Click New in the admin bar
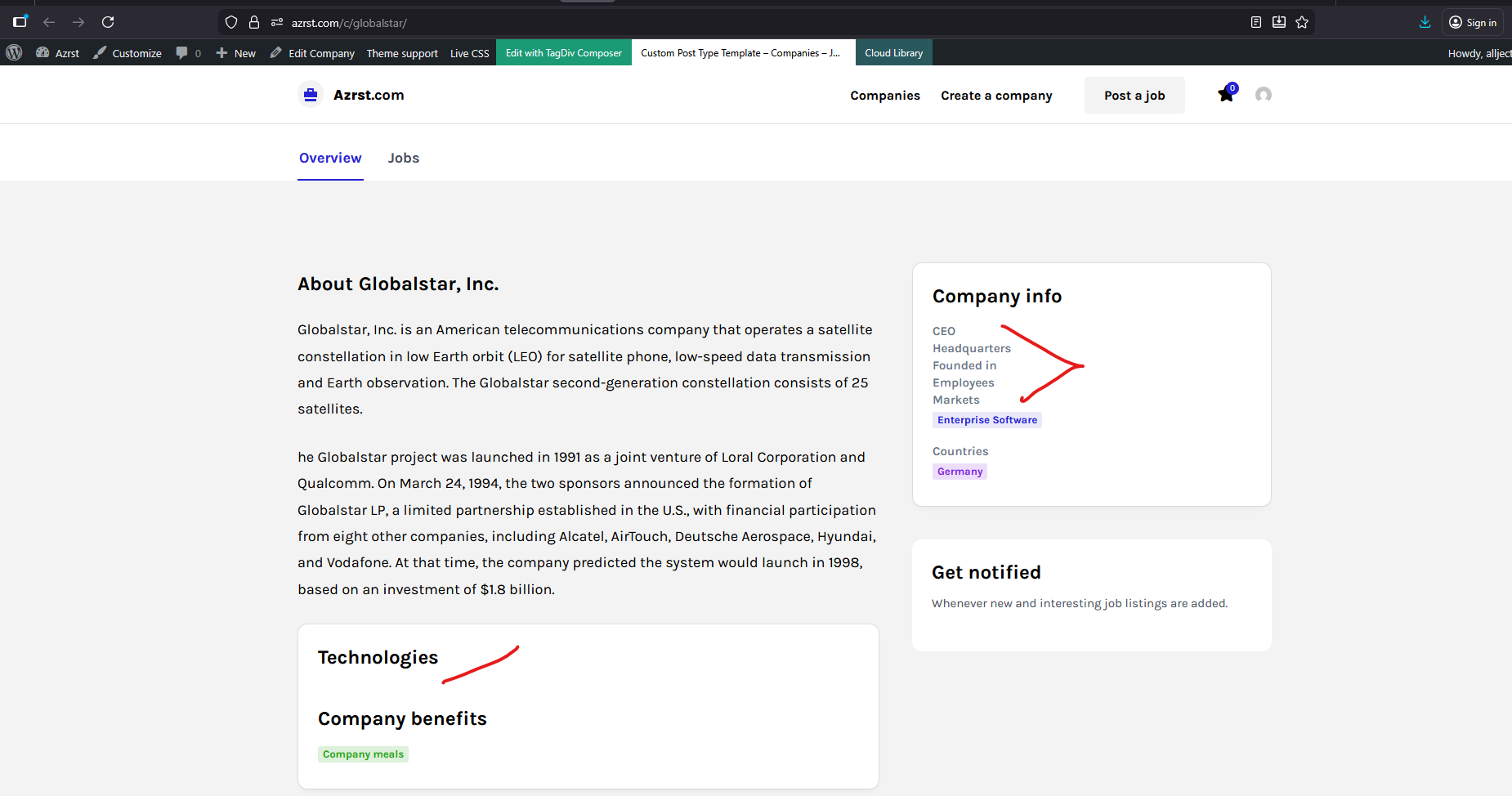Viewport: 1512px width, 796px height. [x=235, y=53]
